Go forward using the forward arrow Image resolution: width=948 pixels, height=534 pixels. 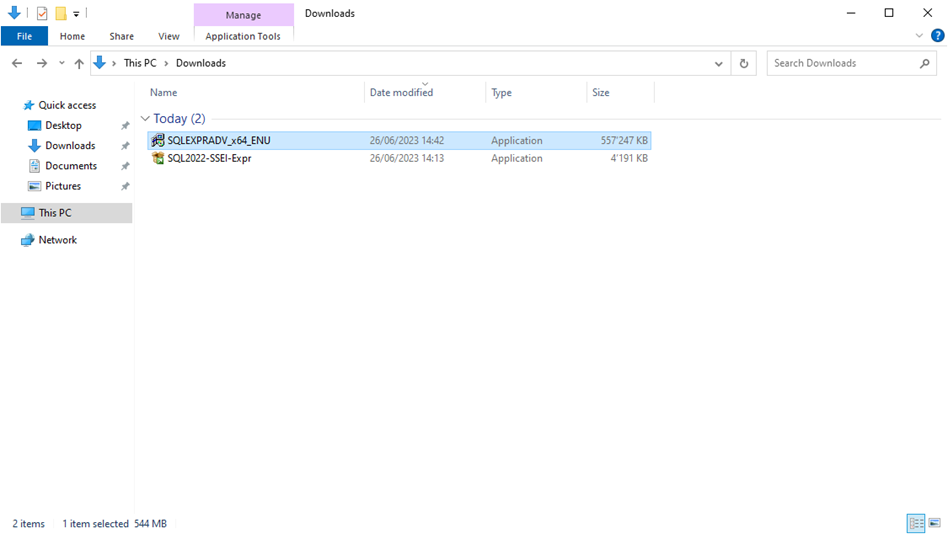42,63
